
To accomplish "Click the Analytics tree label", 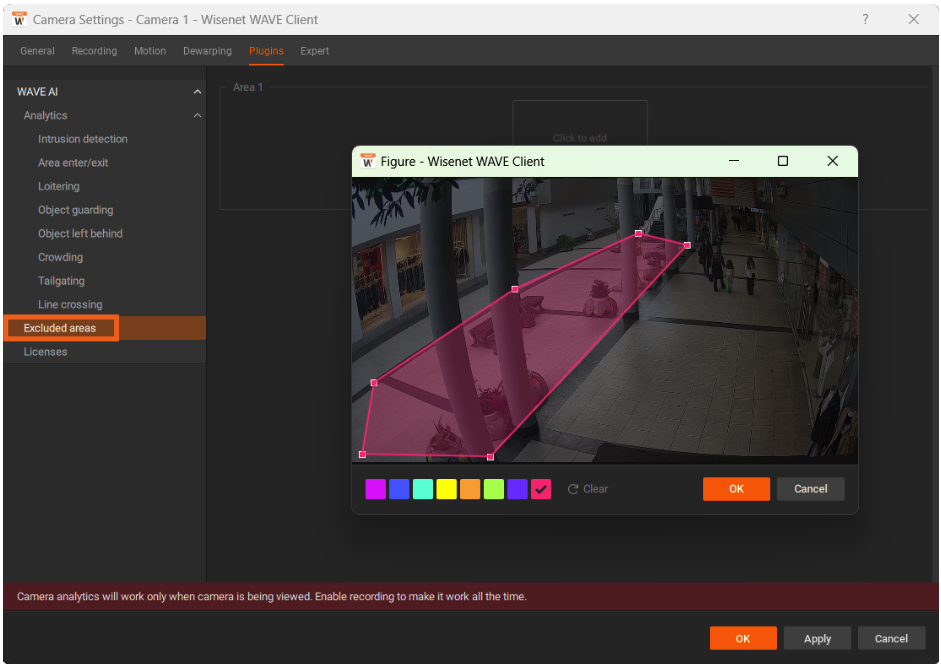I will pos(45,115).
